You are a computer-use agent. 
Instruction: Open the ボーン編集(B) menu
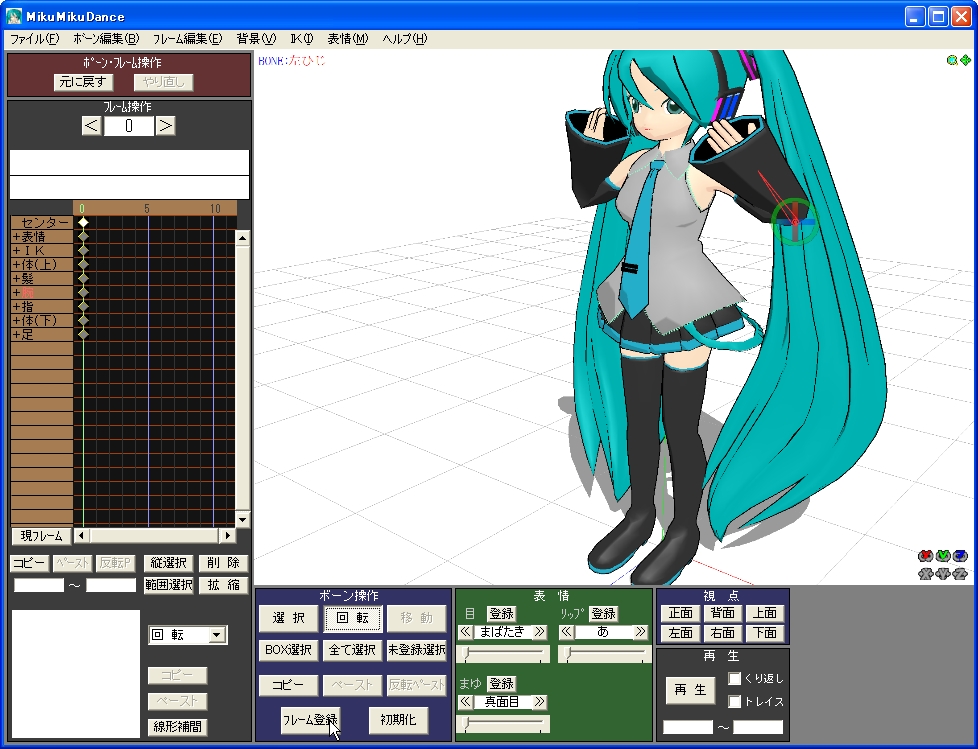pyautogui.click(x=106, y=39)
